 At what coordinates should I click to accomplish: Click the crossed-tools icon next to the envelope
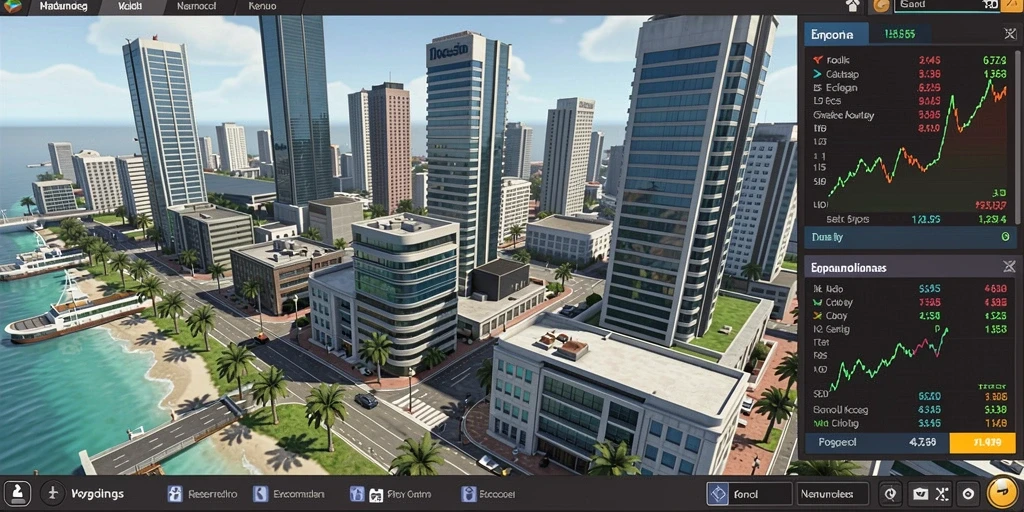[x=941, y=494]
